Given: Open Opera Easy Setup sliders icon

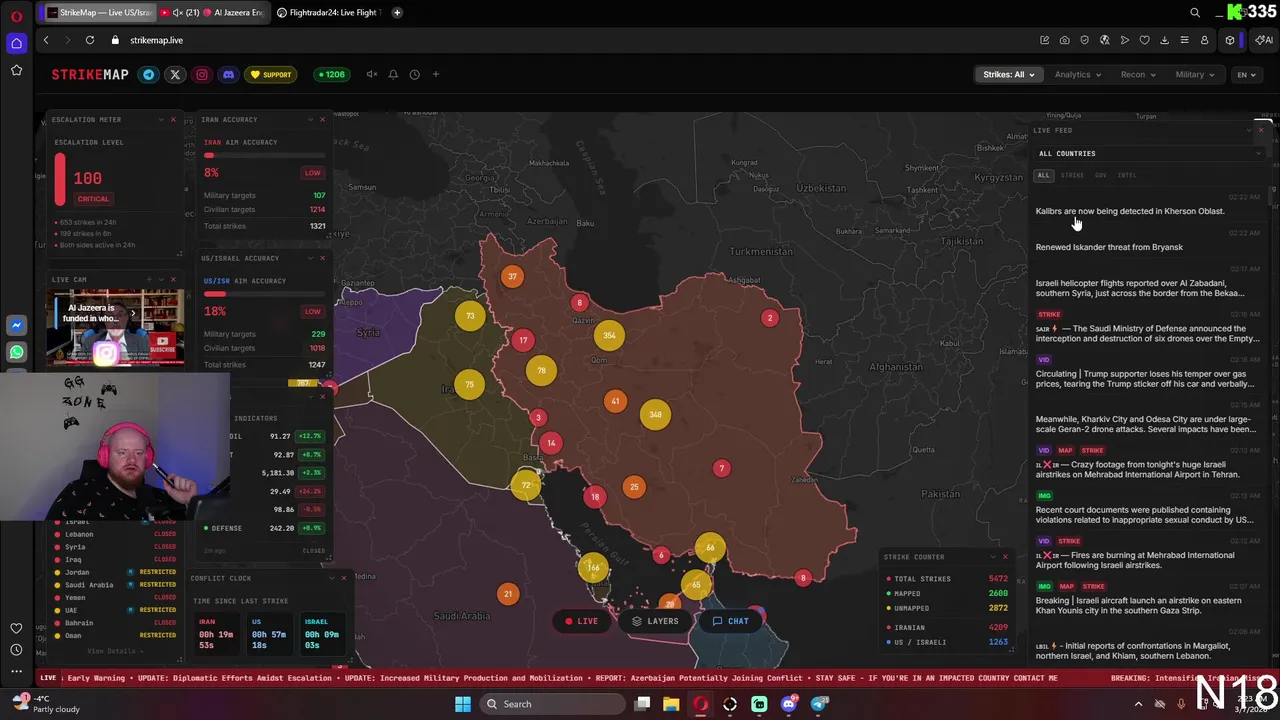Looking at the screenshot, I should coord(1184,40).
